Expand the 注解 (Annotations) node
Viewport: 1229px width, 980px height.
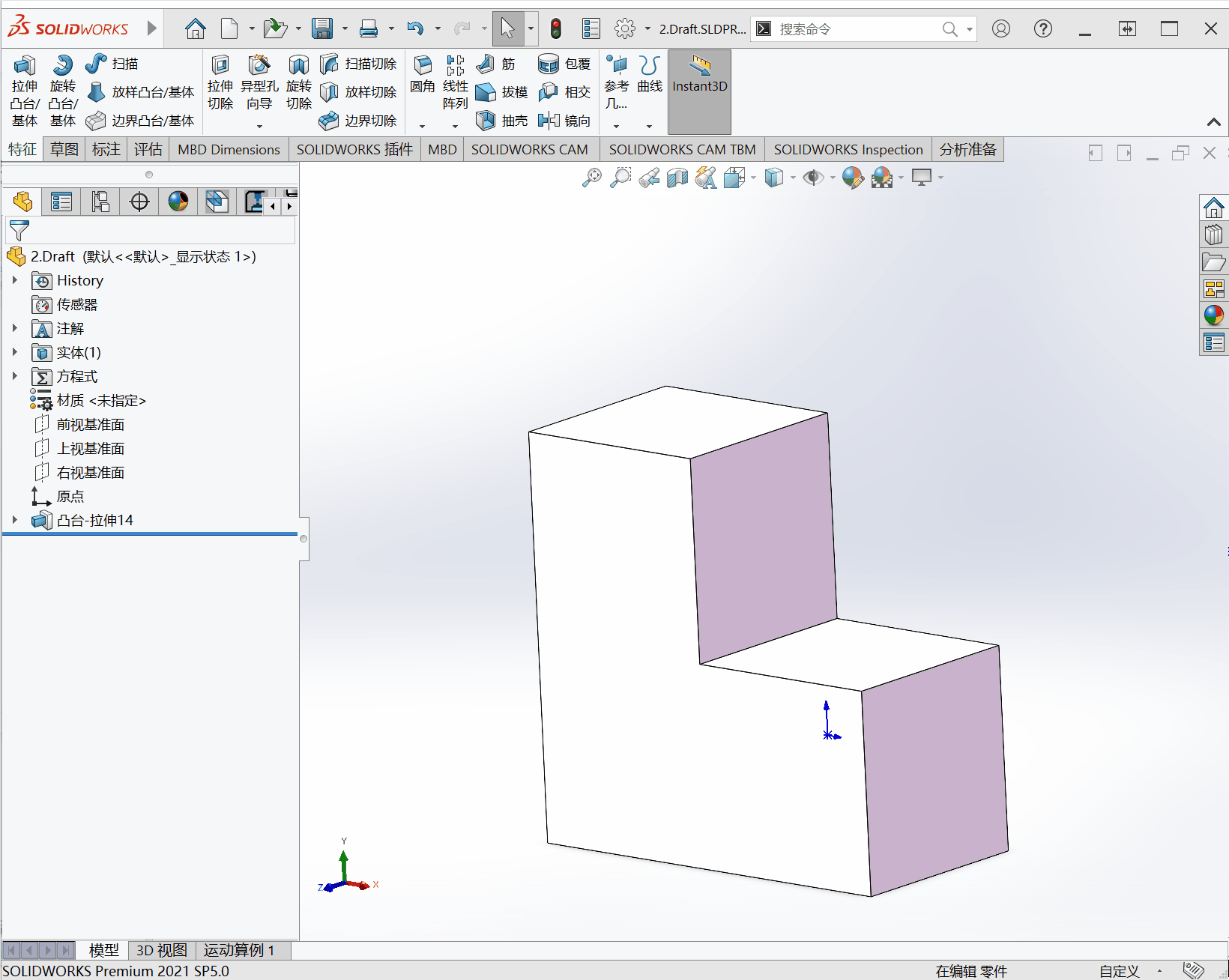14,328
